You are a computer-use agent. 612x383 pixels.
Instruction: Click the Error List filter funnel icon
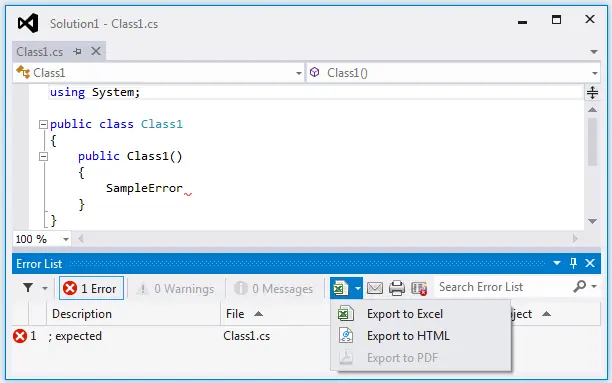(28, 288)
